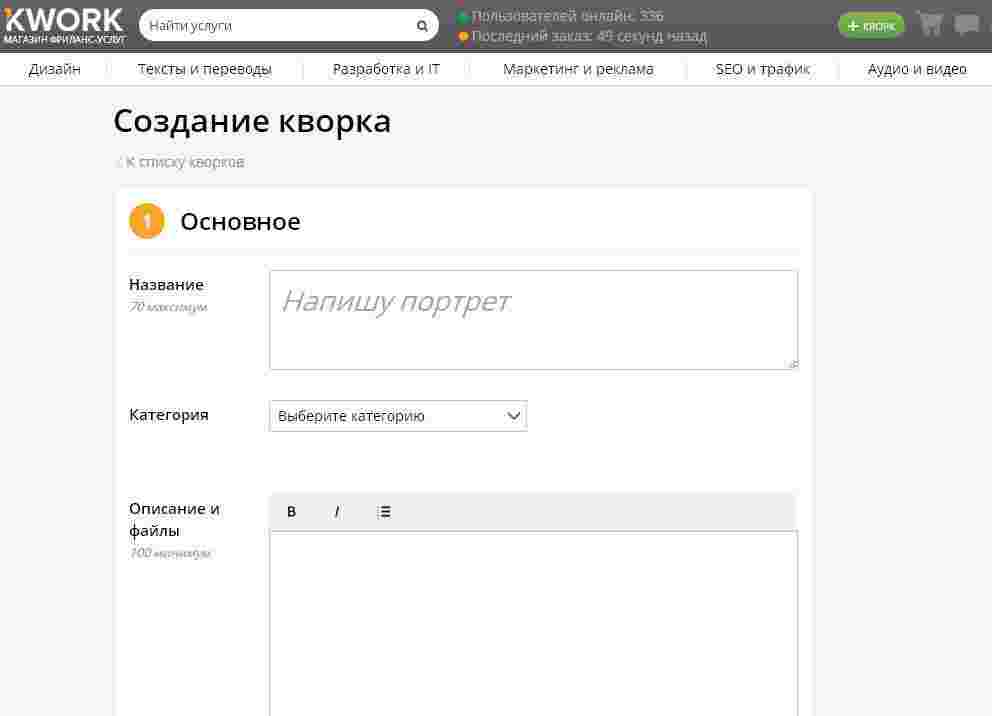Open the Тексты и переводы menu

point(205,69)
